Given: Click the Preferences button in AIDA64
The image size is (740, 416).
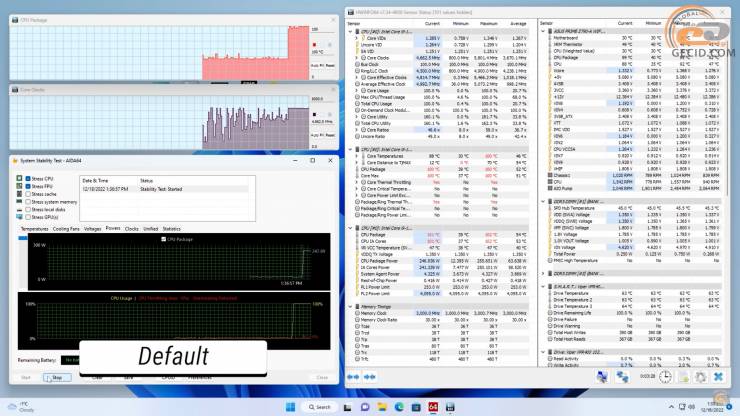Looking at the screenshot, I should pyautogui.click(x=200, y=377).
